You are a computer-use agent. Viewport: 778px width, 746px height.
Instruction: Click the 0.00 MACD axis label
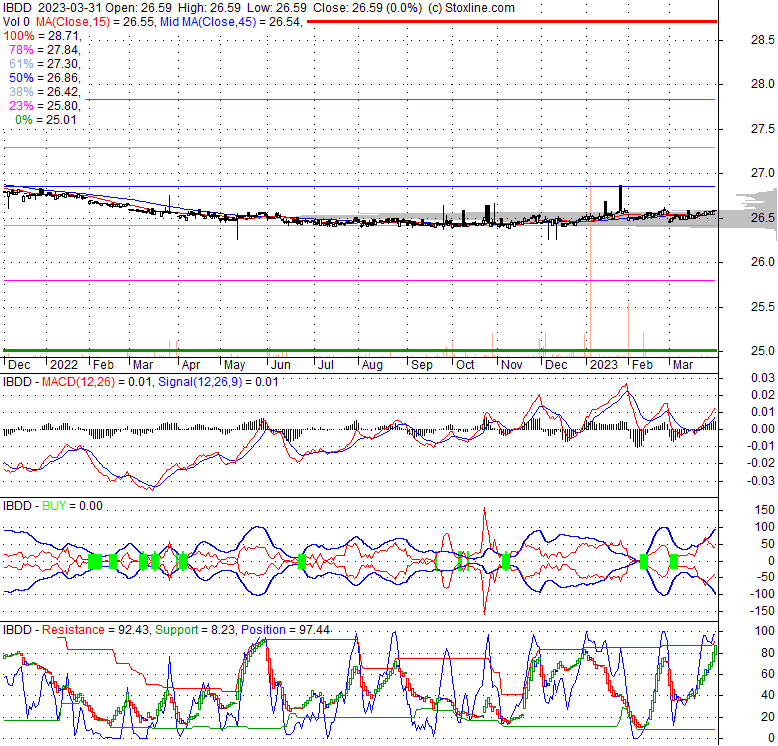pos(763,429)
